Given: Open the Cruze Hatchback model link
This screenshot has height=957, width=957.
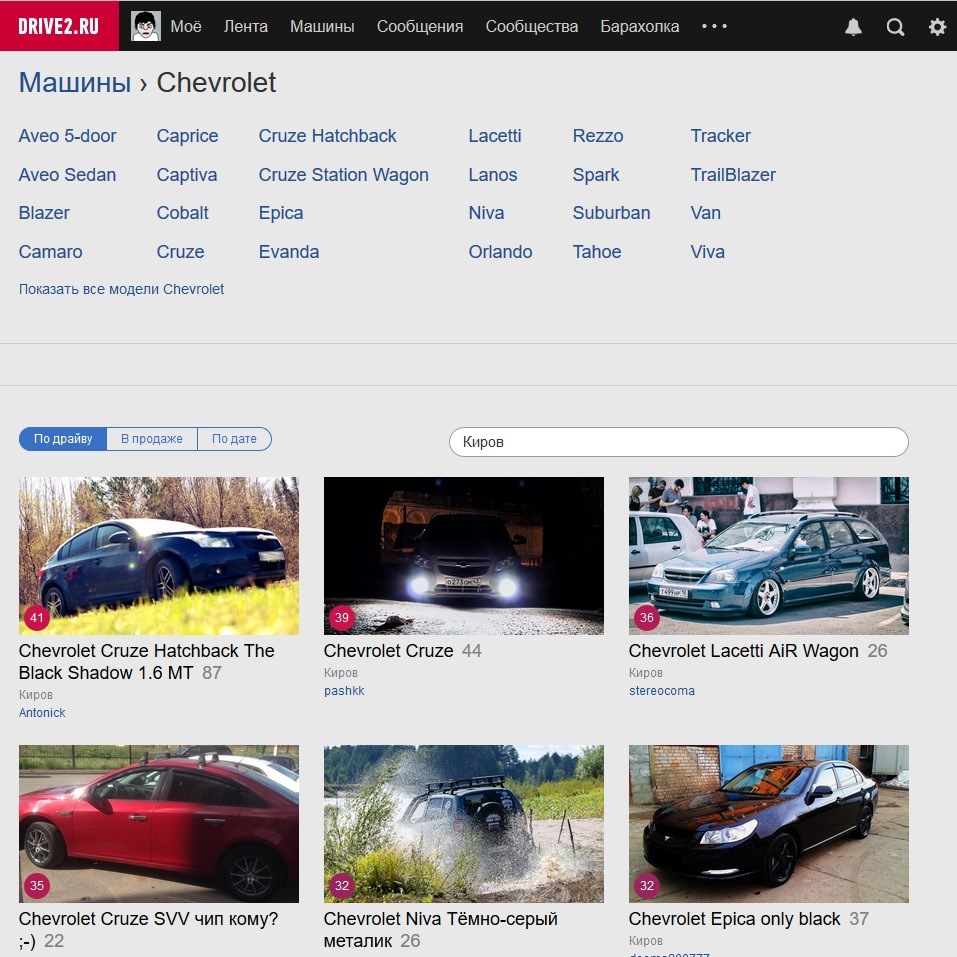Looking at the screenshot, I should pyautogui.click(x=328, y=135).
